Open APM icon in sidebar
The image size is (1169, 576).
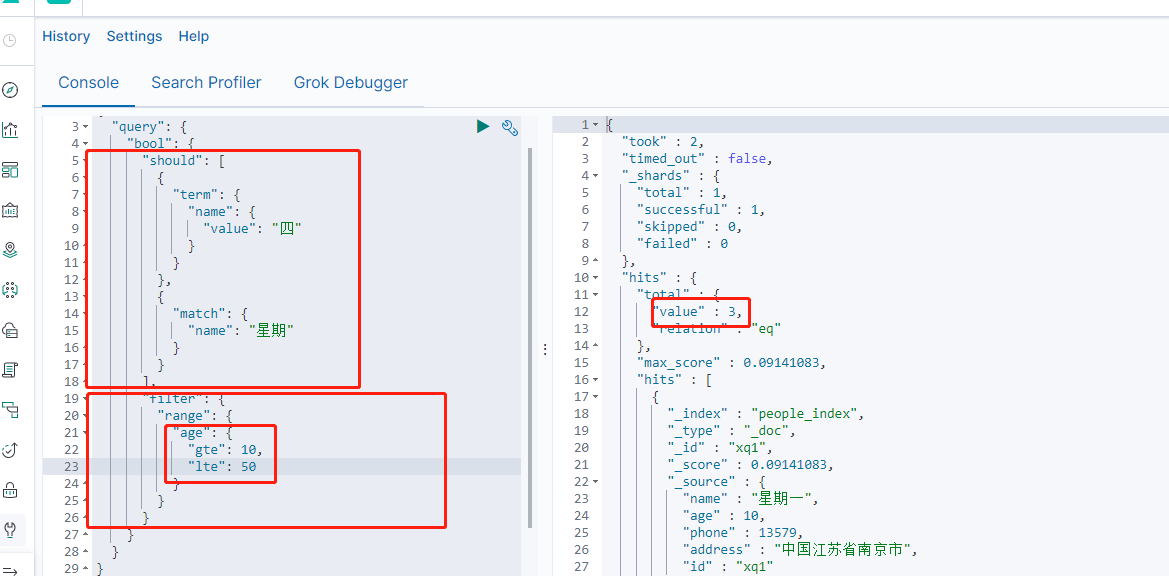(x=10, y=409)
